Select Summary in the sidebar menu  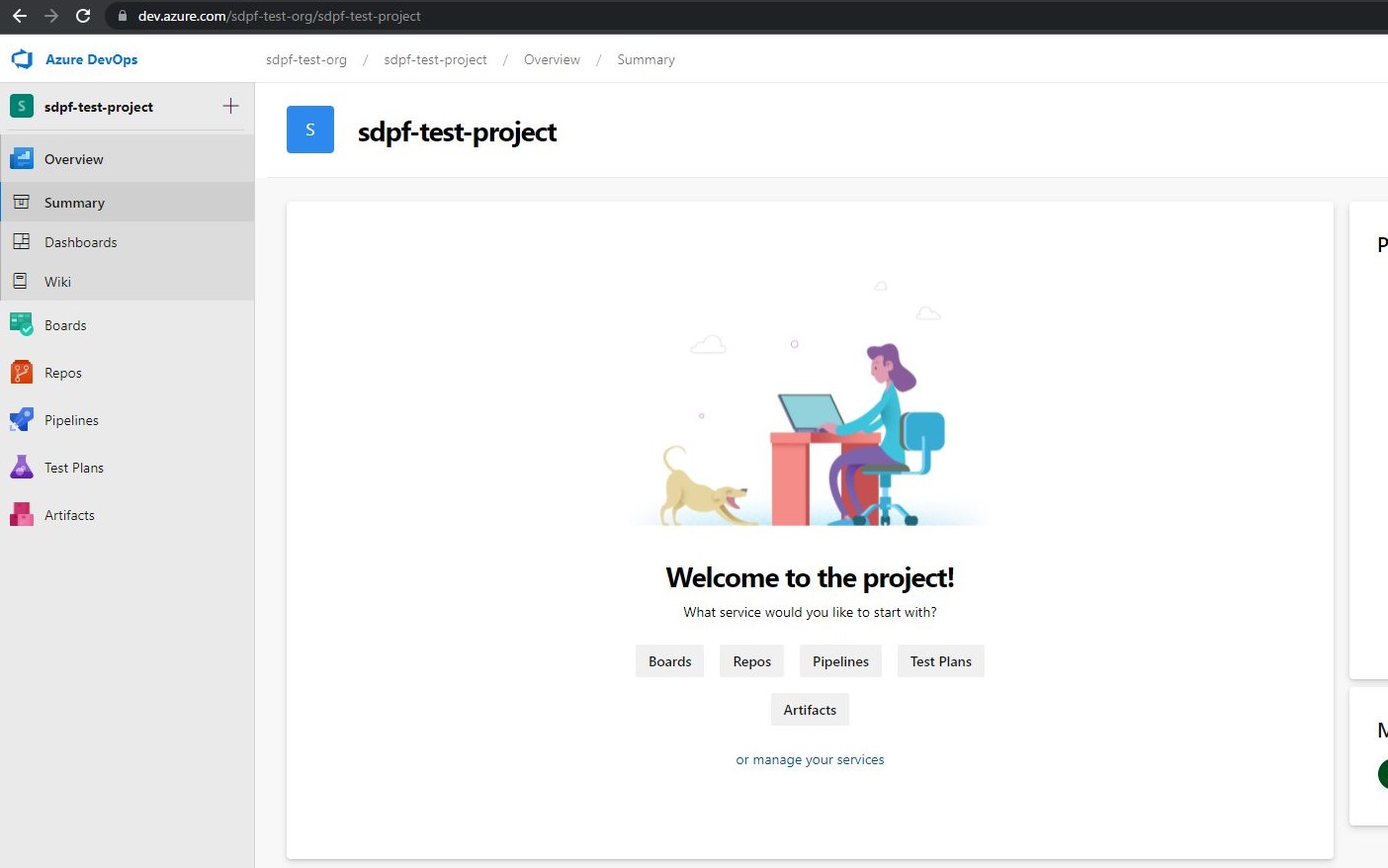[x=74, y=203]
